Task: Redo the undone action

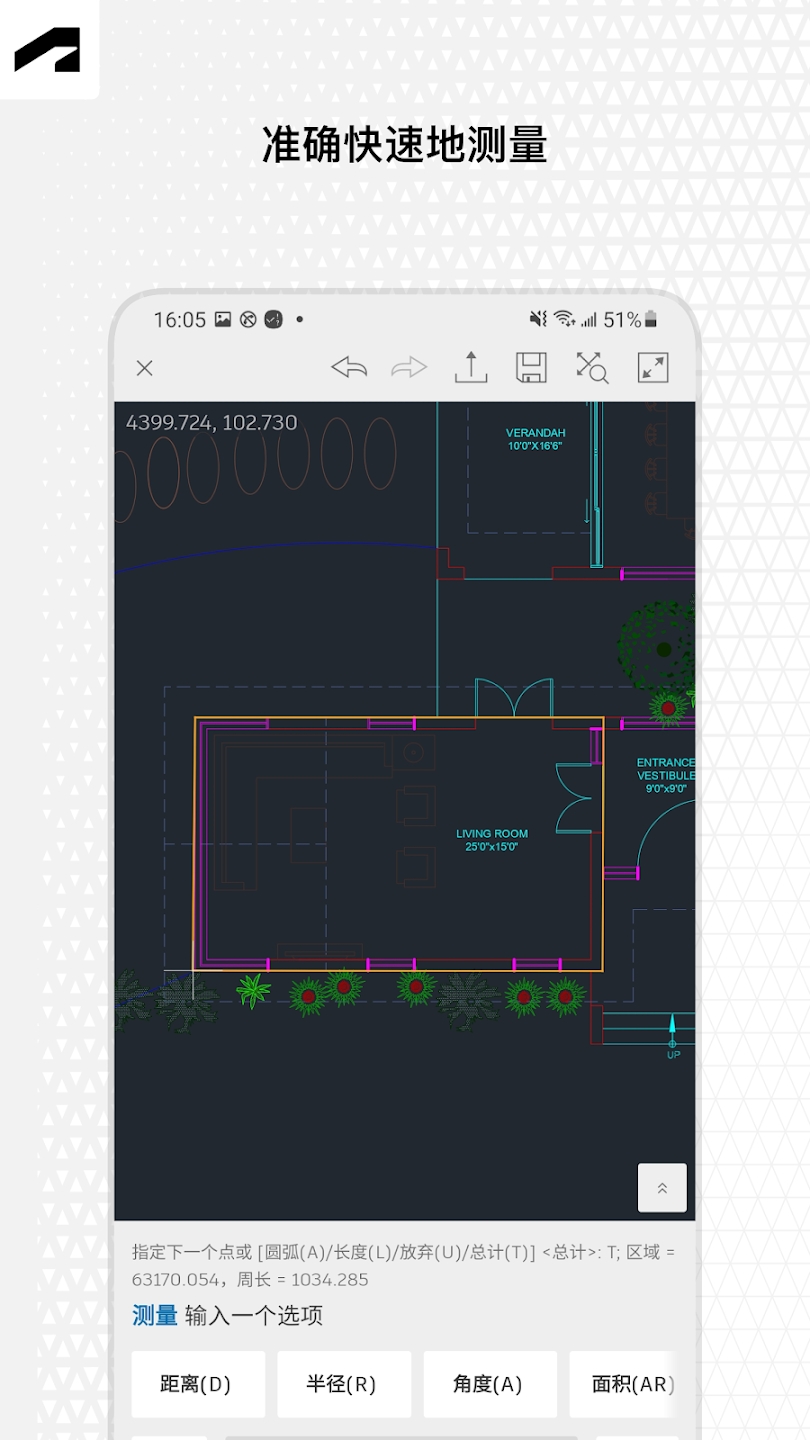Action: tap(409, 368)
